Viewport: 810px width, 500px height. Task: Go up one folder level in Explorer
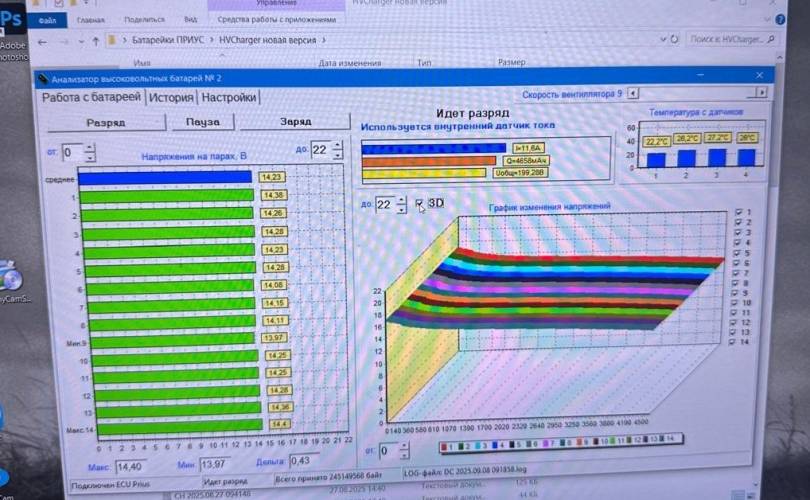(x=96, y=41)
